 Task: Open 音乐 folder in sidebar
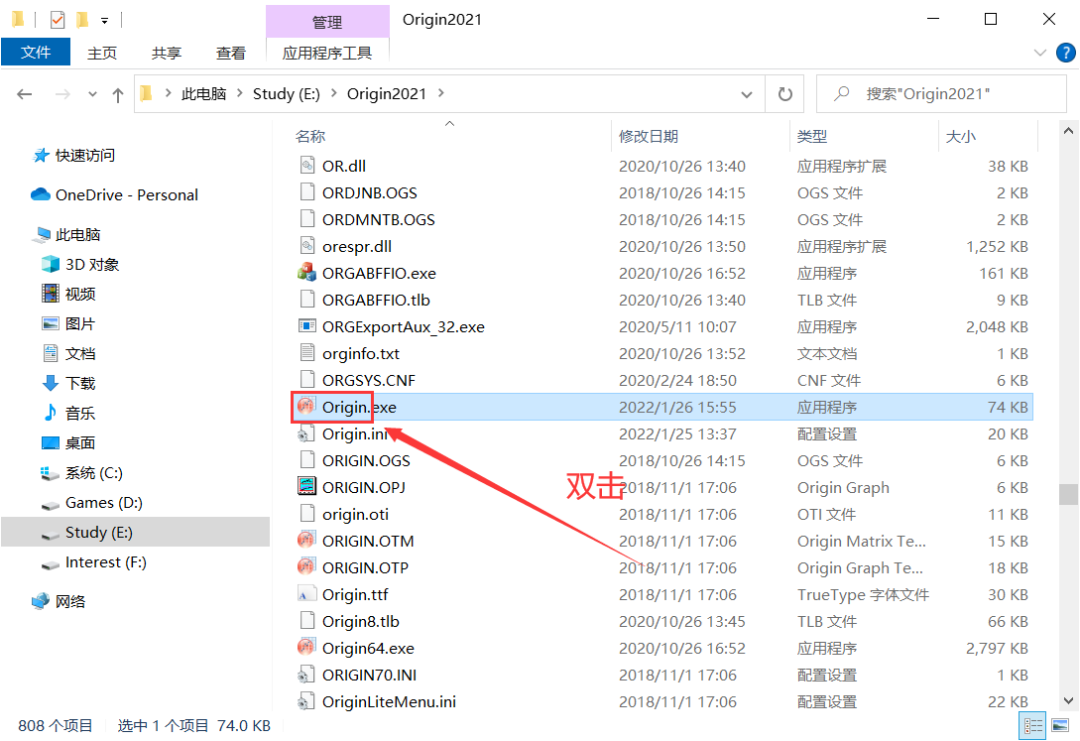tap(69, 413)
